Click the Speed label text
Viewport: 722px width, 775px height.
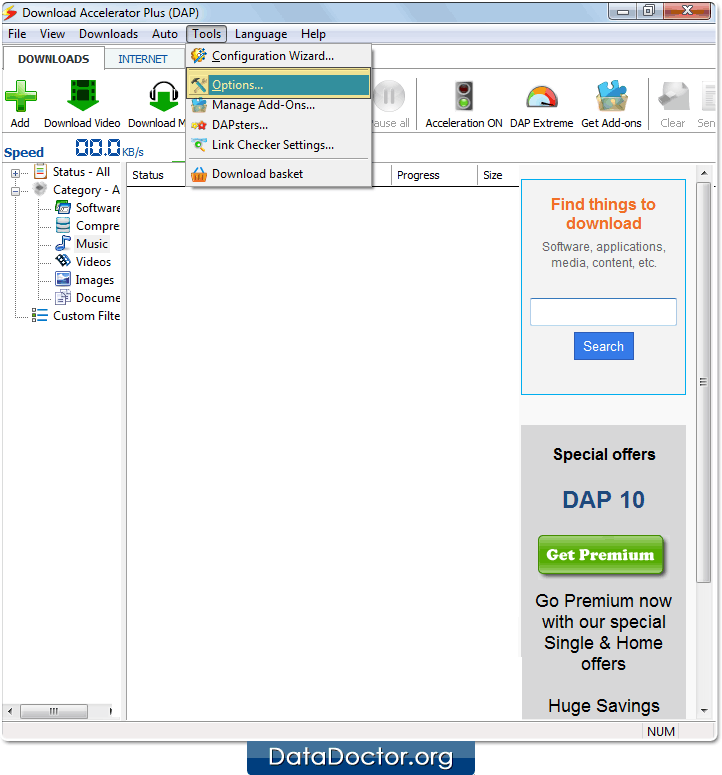[x=24, y=152]
